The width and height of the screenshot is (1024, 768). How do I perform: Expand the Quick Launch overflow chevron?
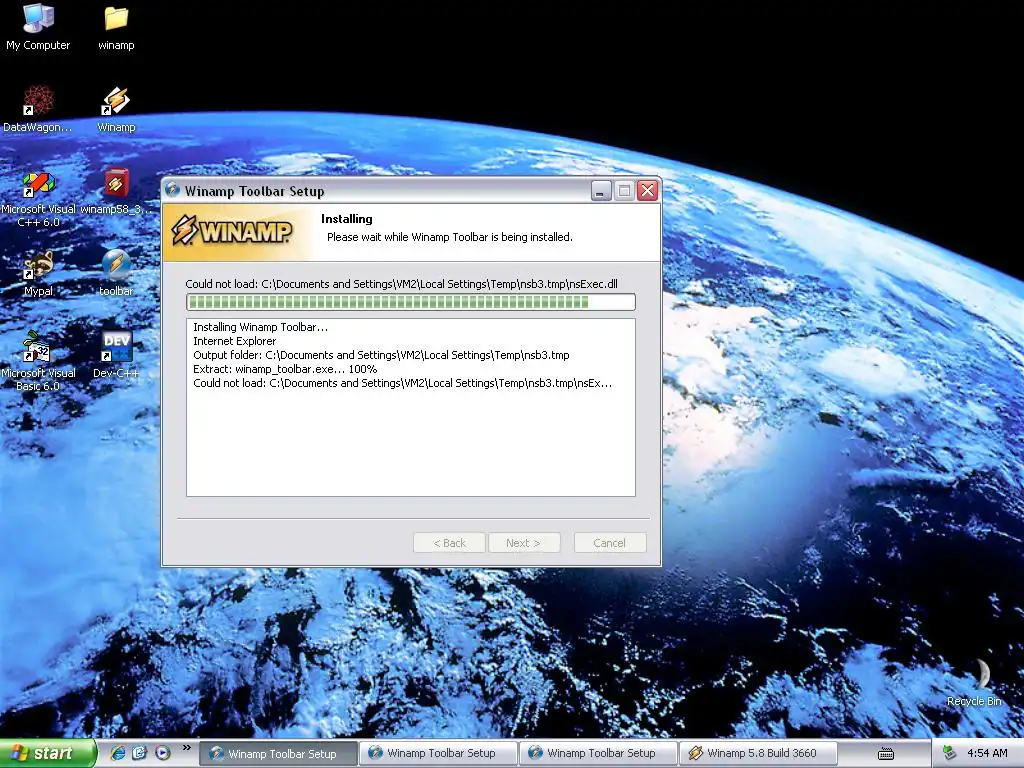(187, 747)
